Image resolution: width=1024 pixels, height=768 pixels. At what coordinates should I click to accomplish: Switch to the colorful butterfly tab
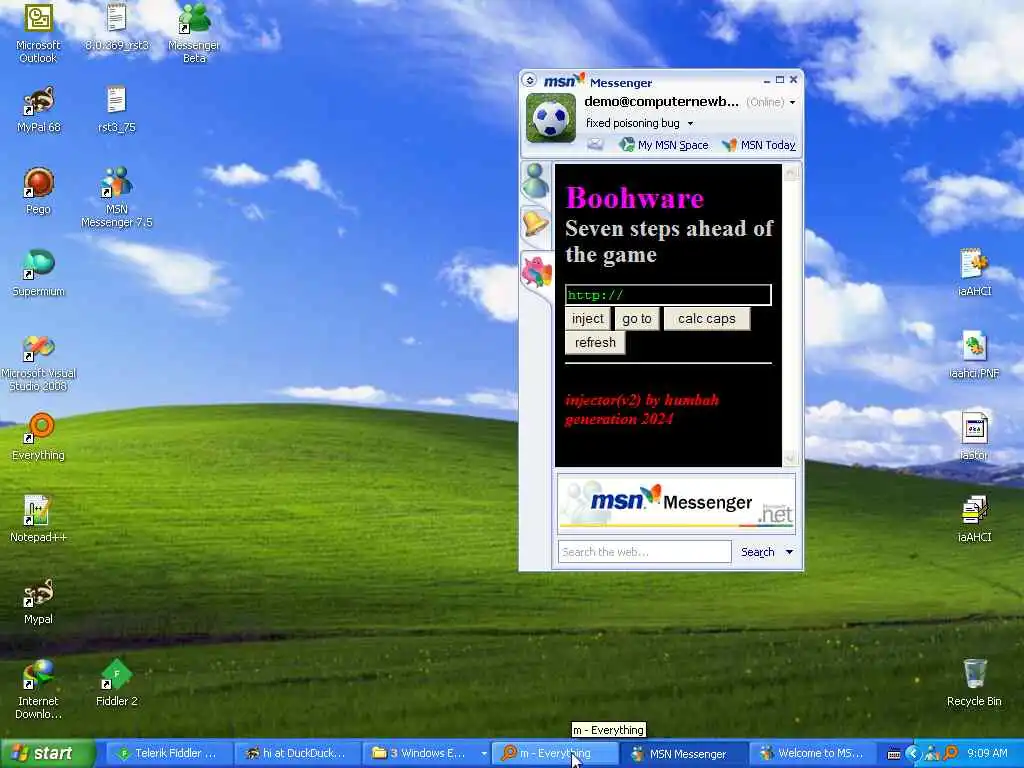pyautogui.click(x=536, y=272)
